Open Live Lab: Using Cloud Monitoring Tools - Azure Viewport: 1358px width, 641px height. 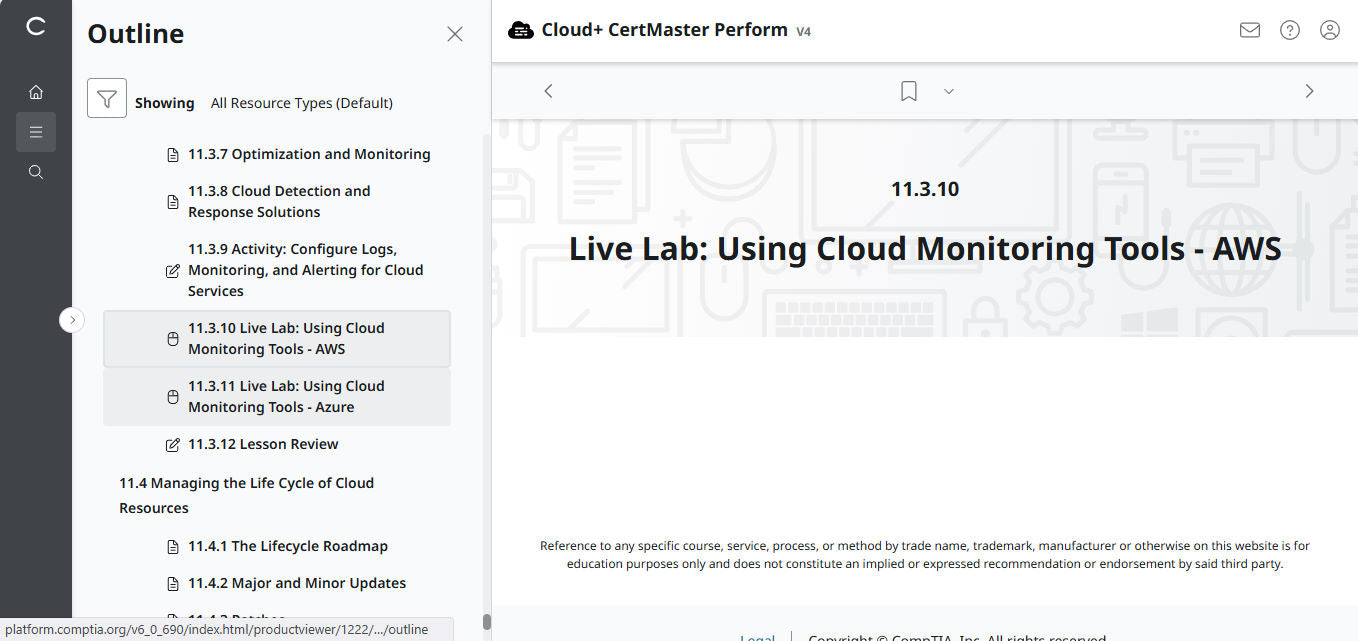tap(286, 396)
